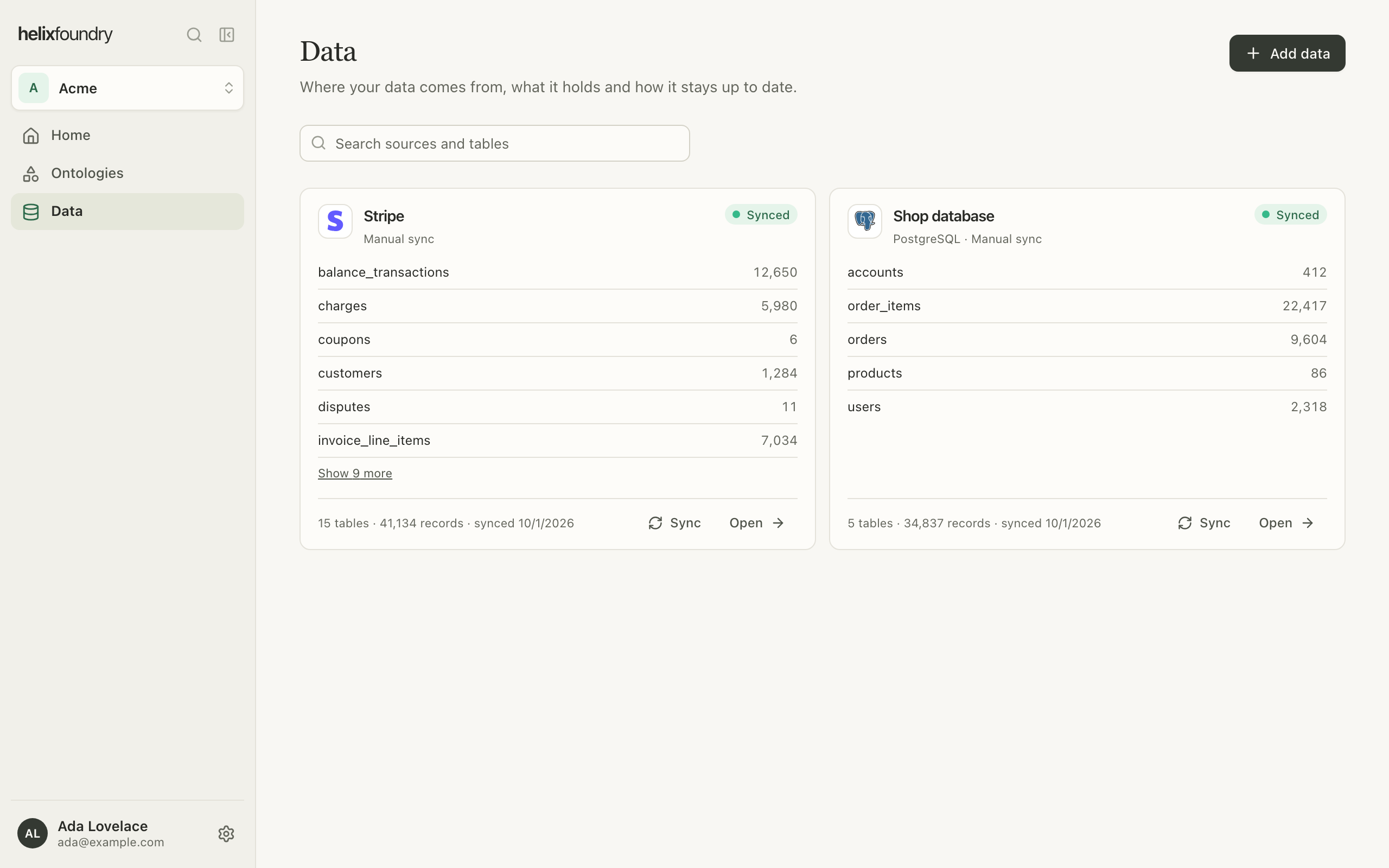Select the balance_transactions table row
Screen dimensions: 1389x868
tap(557, 272)
